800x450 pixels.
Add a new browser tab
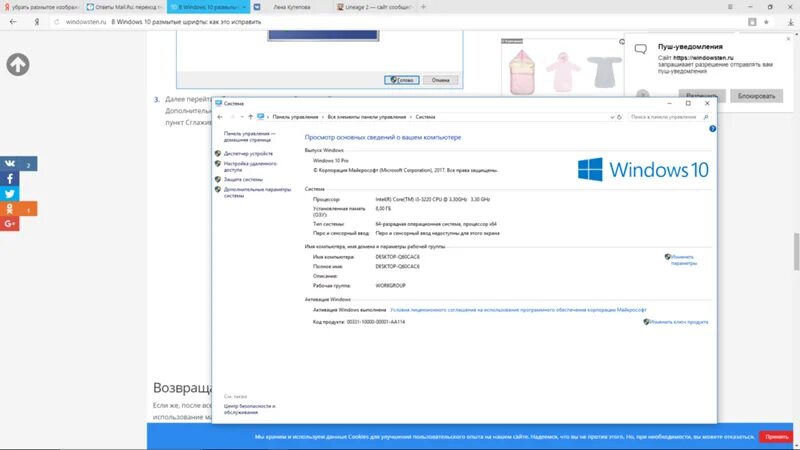click(x=423, y=7)
